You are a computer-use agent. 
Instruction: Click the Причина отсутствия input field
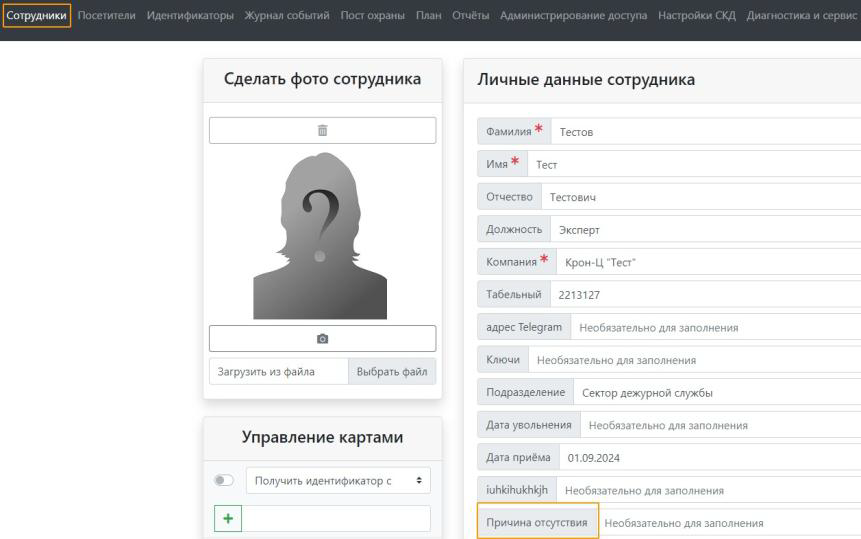727,523
